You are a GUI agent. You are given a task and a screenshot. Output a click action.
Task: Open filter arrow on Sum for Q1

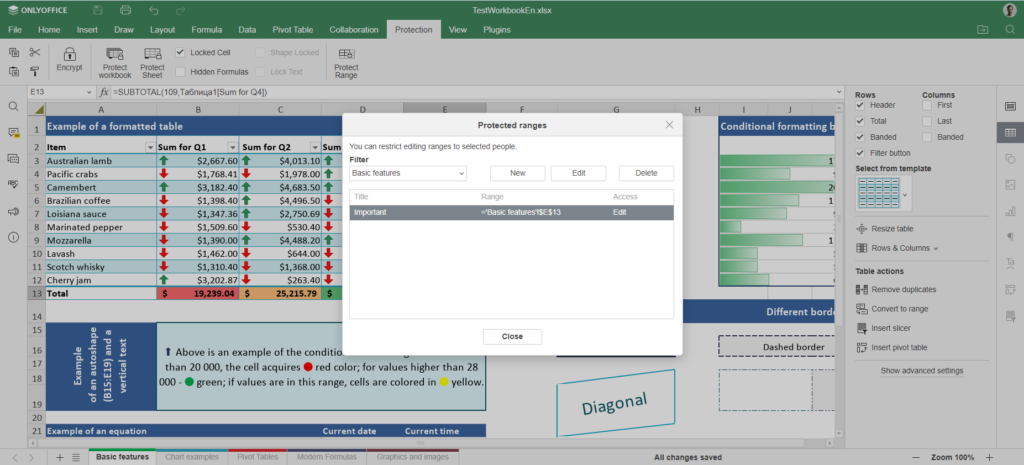[232, 148]
